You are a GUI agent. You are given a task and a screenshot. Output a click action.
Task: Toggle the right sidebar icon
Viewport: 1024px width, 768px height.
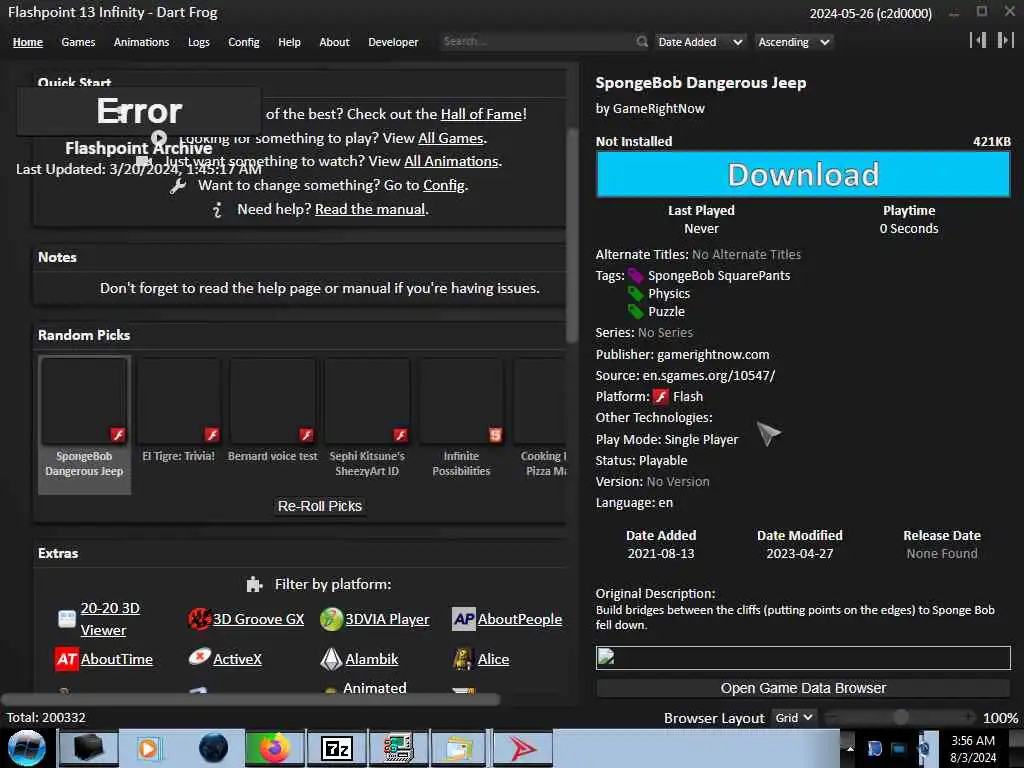click(x=1005, y=40)
